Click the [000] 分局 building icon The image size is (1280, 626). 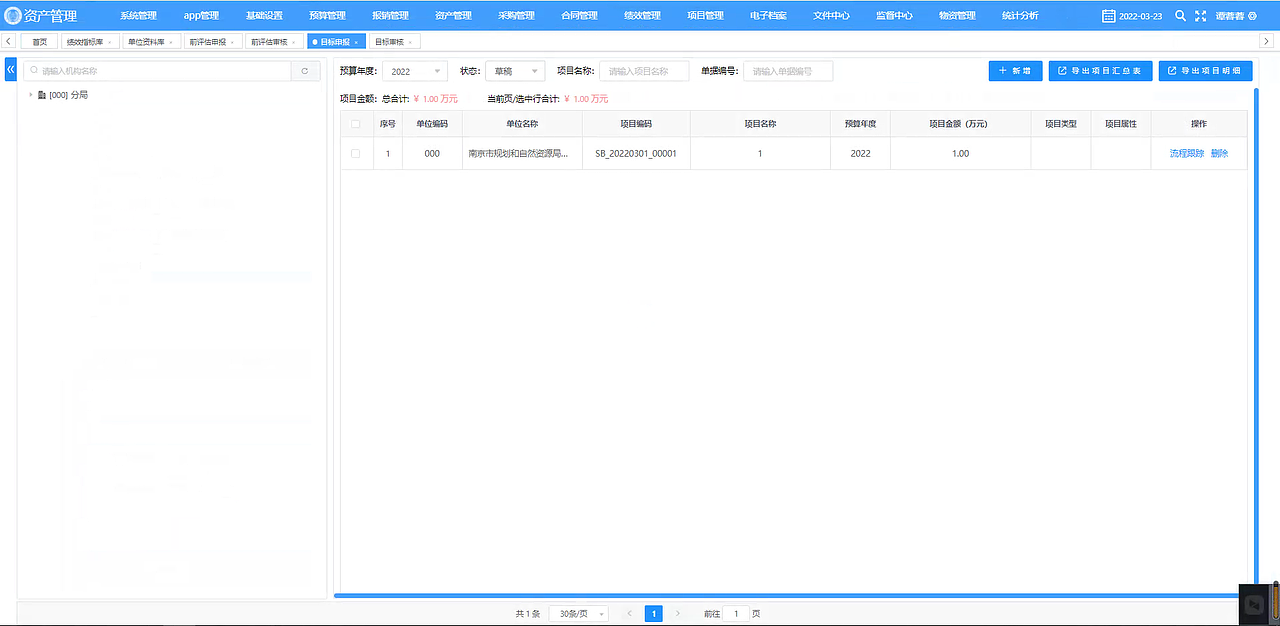pos(41,95)
